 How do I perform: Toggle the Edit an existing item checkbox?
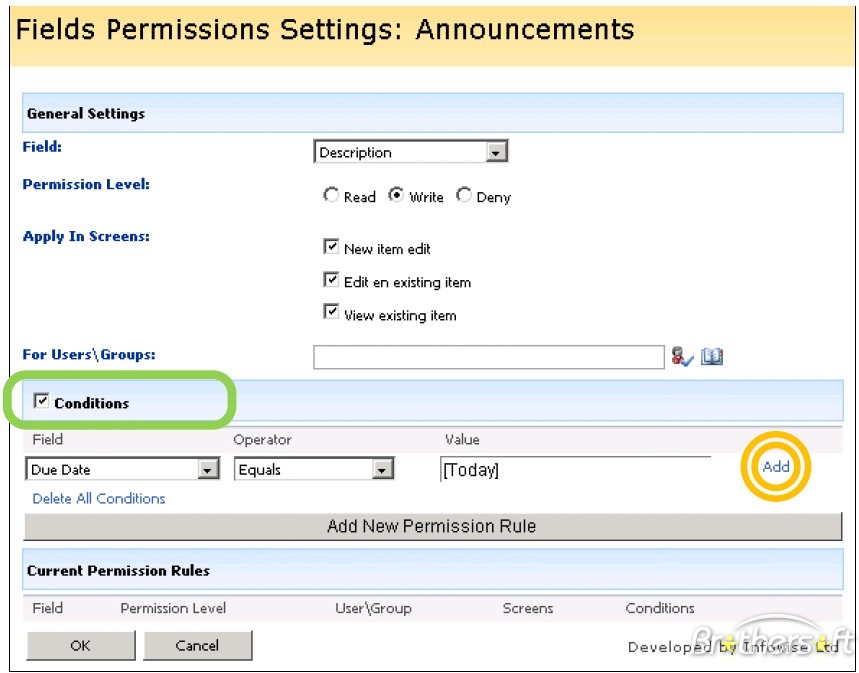pyautogui.click(x=332, y=280)
